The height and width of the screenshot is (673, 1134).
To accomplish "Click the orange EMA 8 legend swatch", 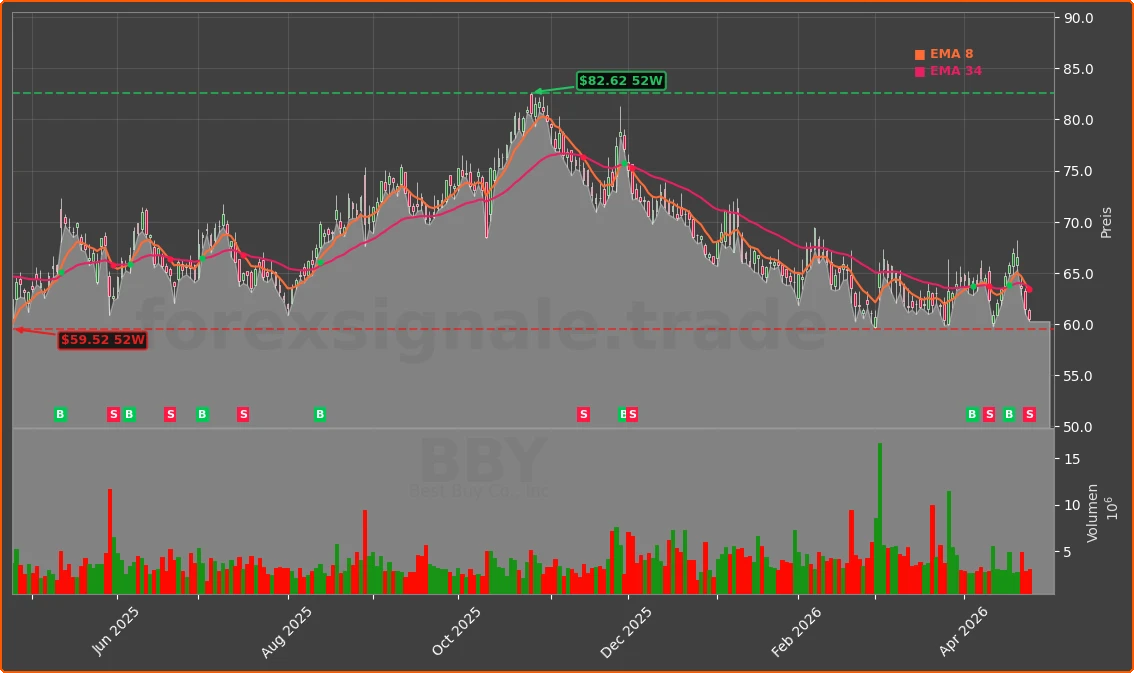I will 919,54.
